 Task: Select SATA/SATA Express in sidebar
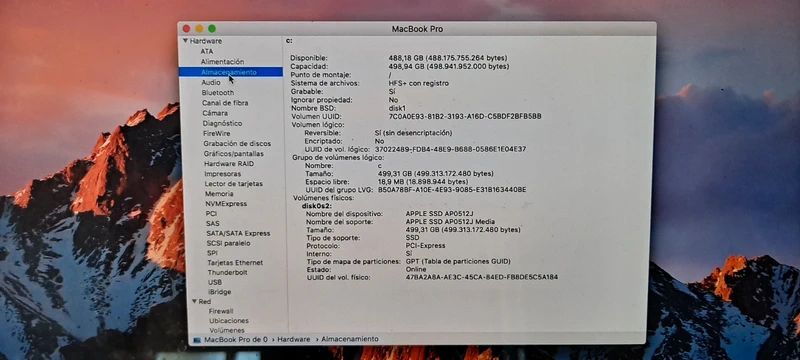[238, 234]
